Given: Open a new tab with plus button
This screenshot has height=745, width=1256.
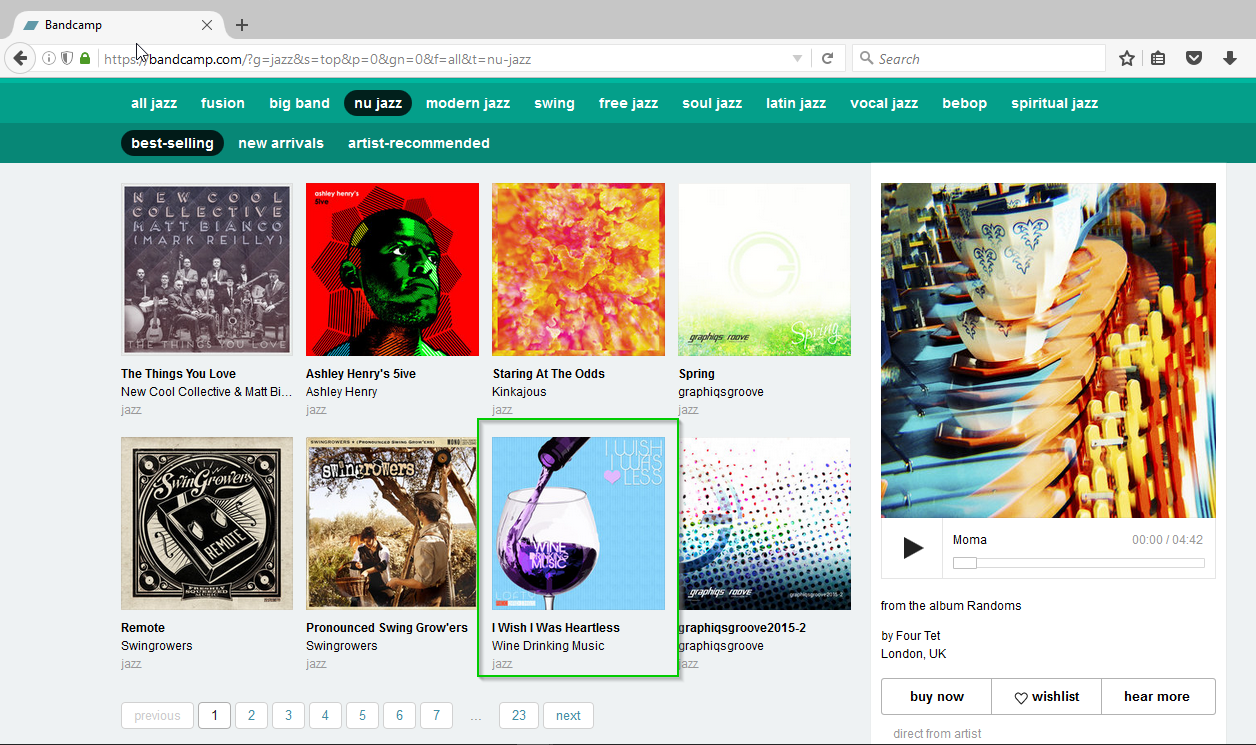Looking at the screenshot, I should [242, 25].
